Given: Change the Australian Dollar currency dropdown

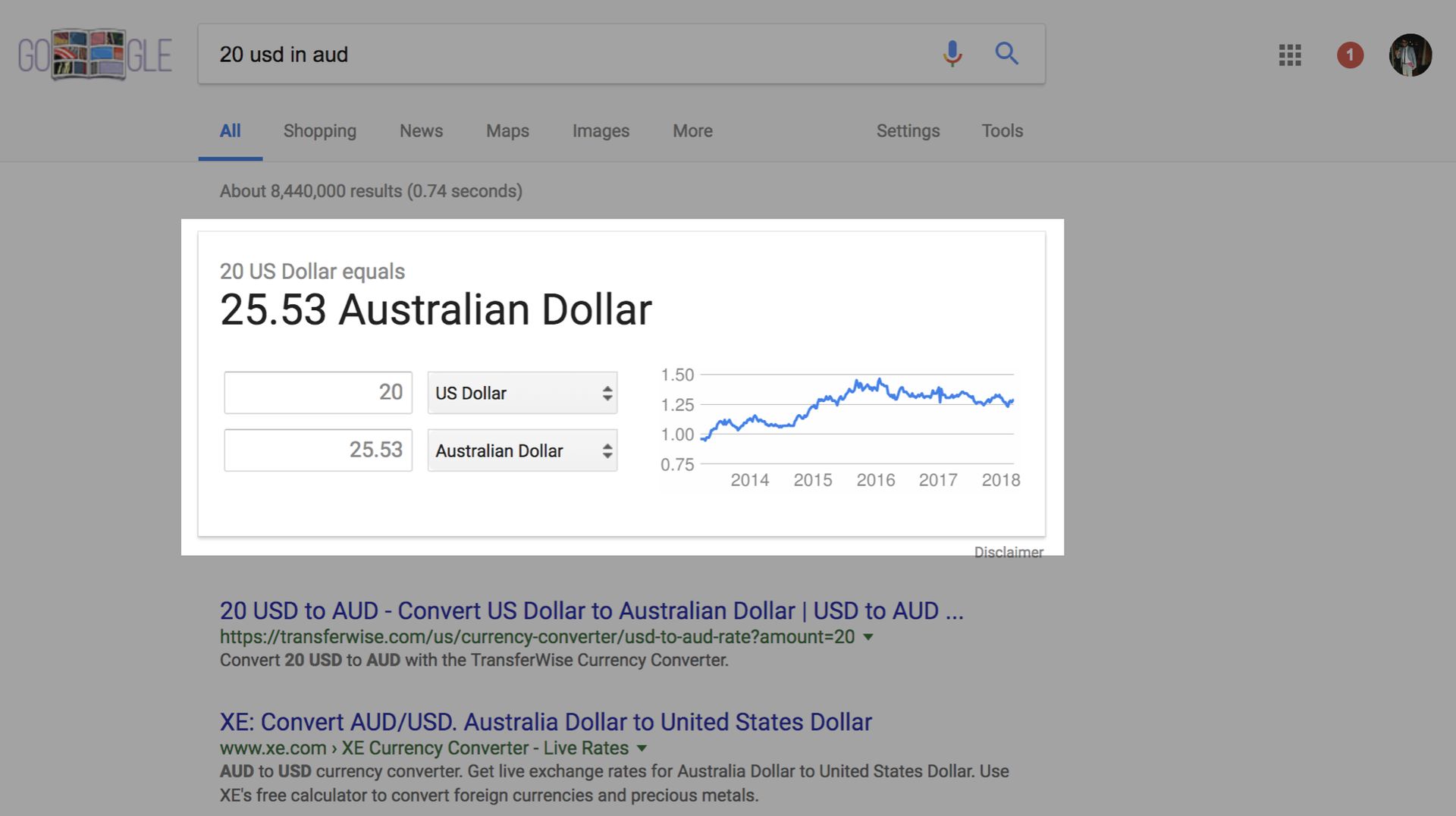Looking at the screenshot, I should 522,450.
